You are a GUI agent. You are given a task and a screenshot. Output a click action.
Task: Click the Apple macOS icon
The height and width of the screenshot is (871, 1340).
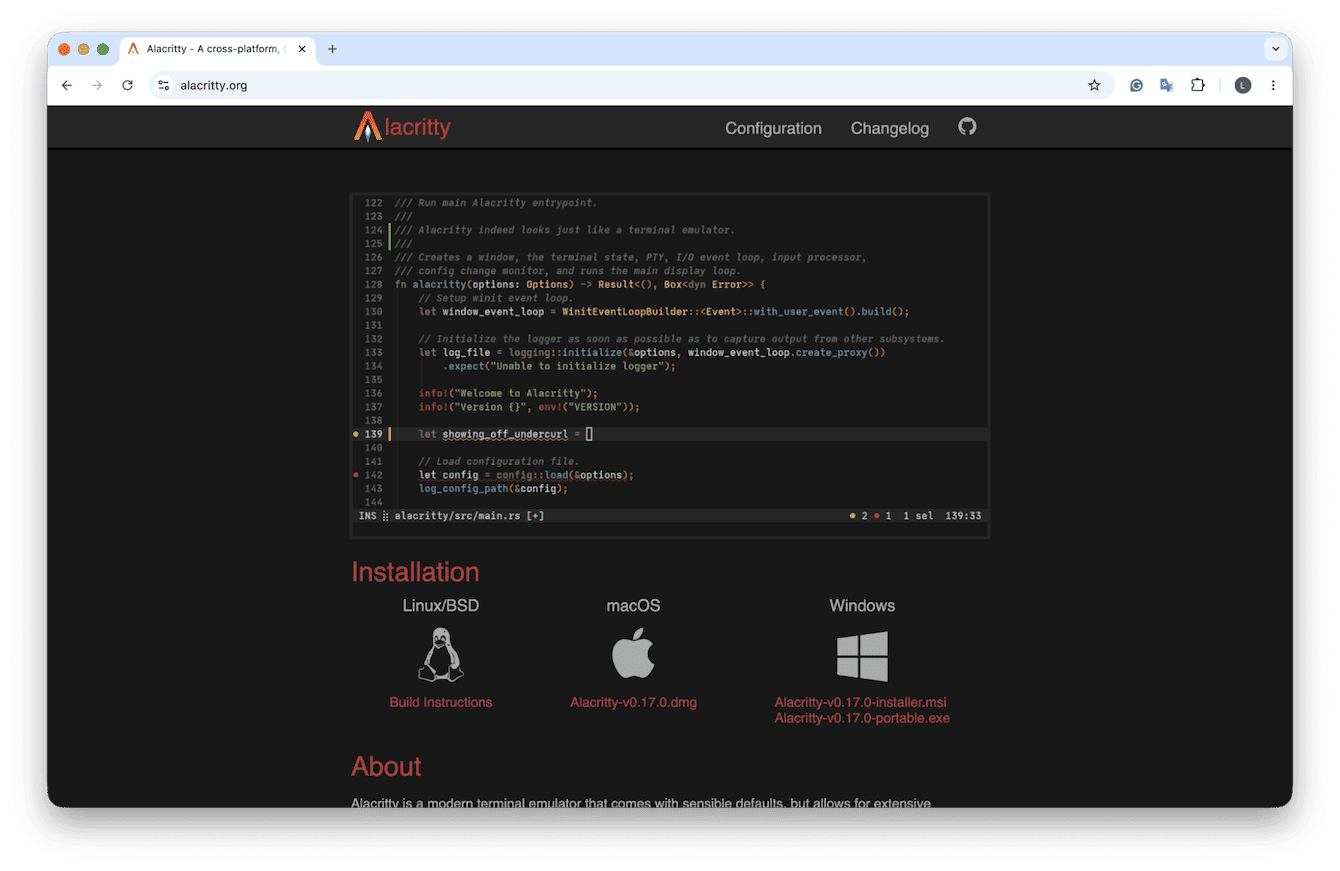pyautogui.click(x=633, y=655)
